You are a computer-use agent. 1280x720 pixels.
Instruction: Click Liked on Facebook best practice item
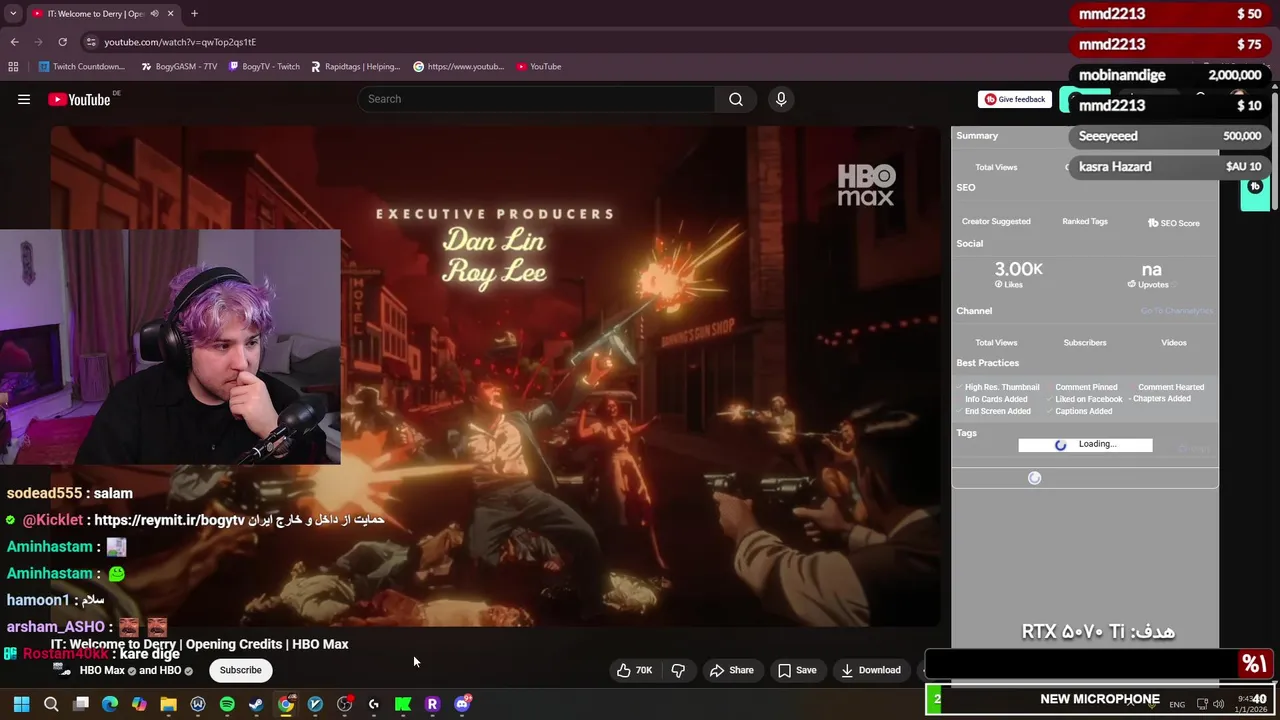(x=1088, y=399)
